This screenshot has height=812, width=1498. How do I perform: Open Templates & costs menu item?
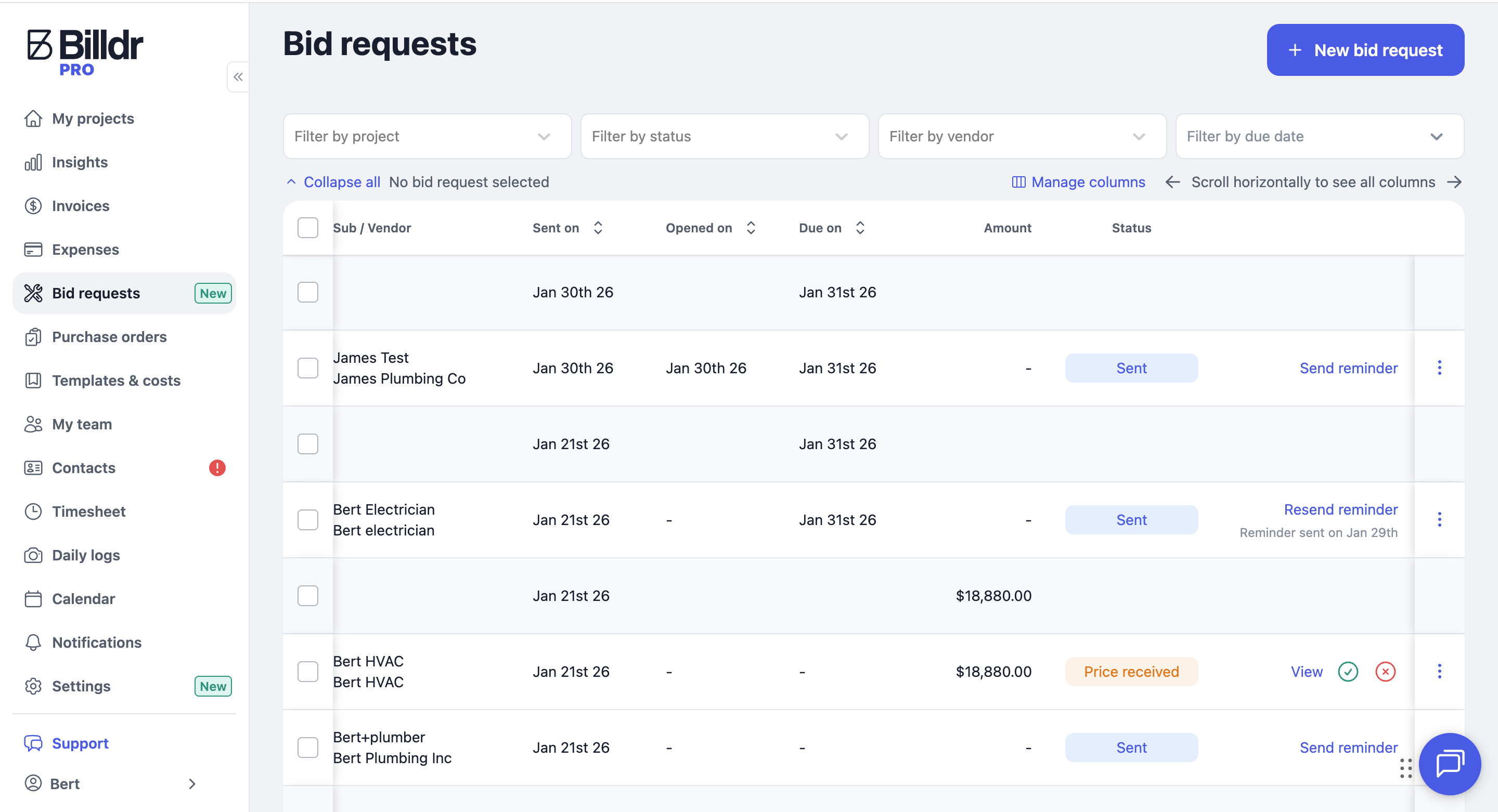[117, 380]
